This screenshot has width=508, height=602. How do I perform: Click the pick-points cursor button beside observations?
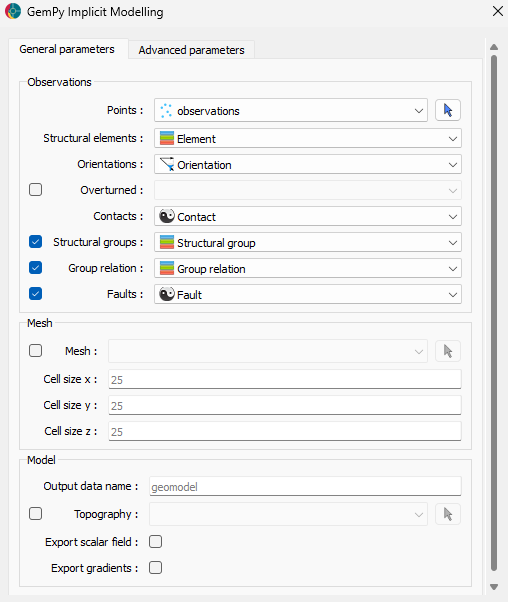click(448, 111)
